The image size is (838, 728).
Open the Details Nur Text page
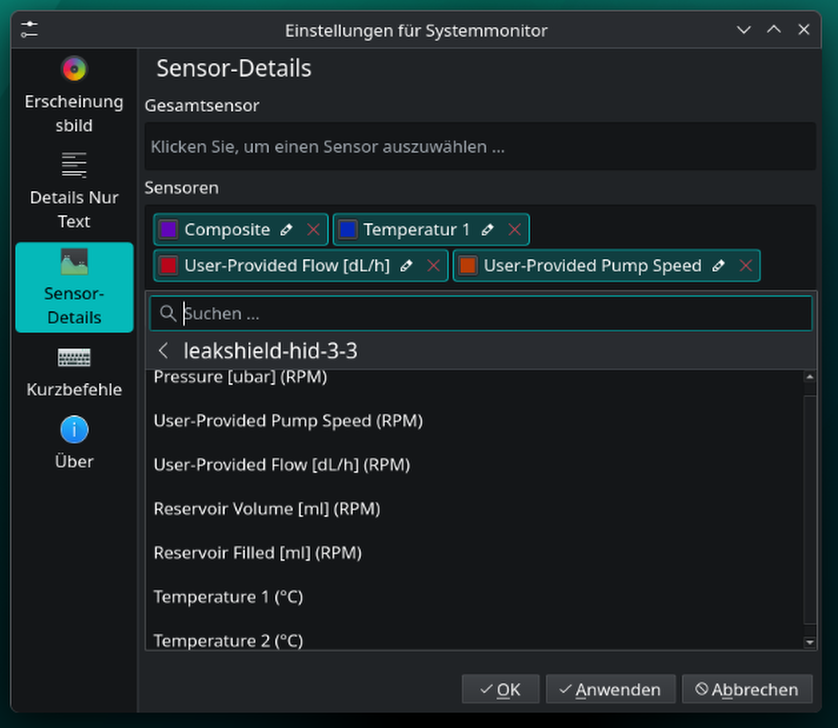click(x=74, y=191)
